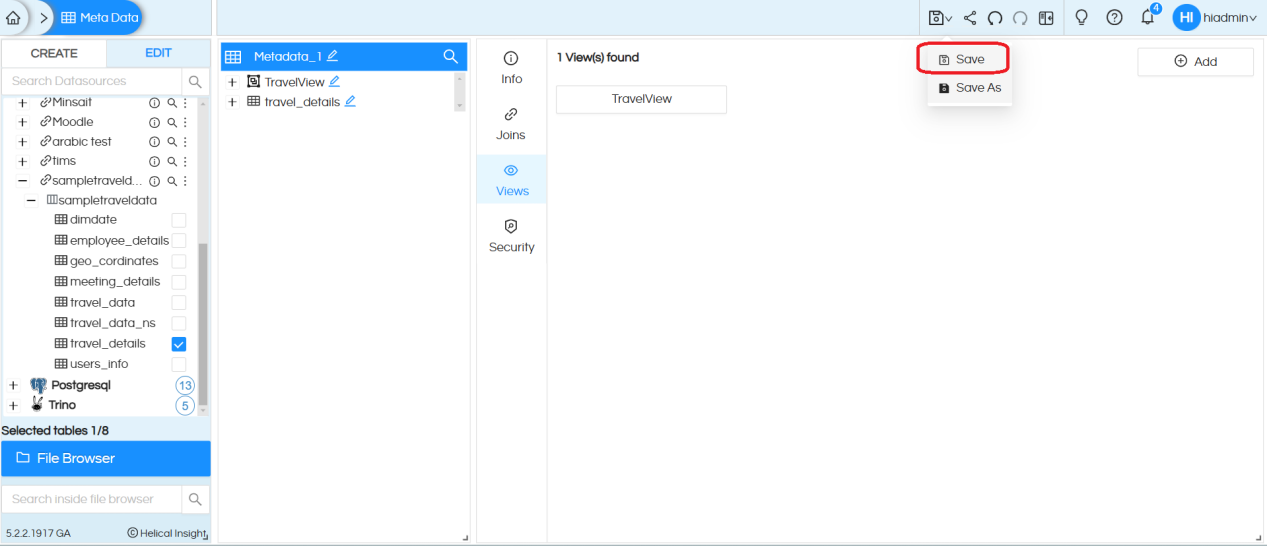This screenshot has width=1267, height=546.
Task: Click the HI user avatar
Action: click(x=1186, y=18)
